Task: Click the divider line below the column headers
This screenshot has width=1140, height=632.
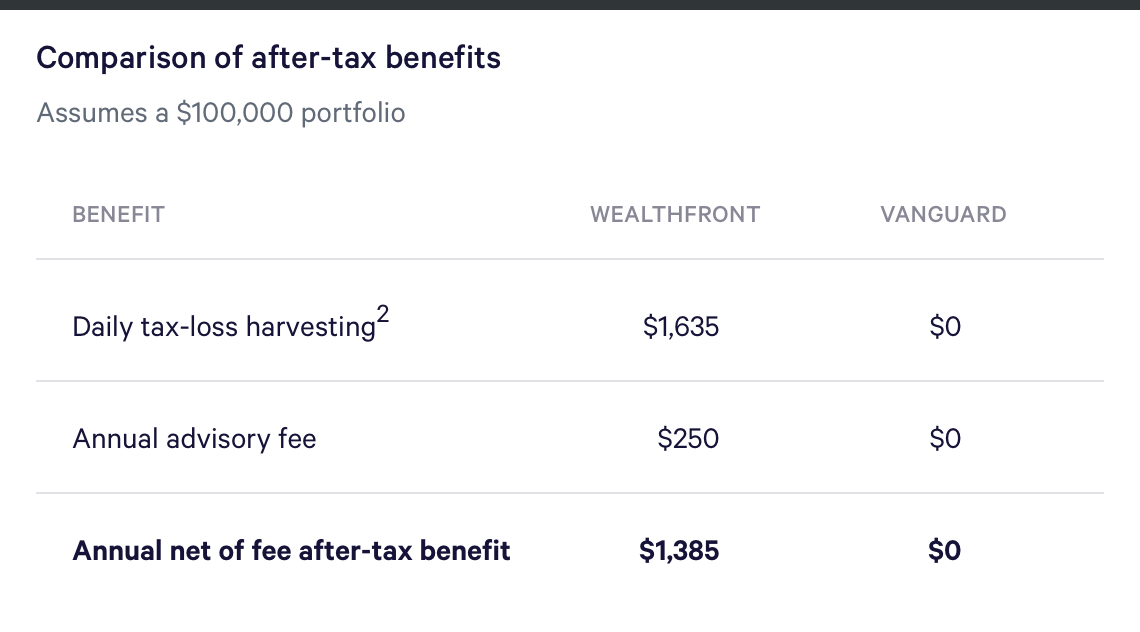Action: point(570,259)
